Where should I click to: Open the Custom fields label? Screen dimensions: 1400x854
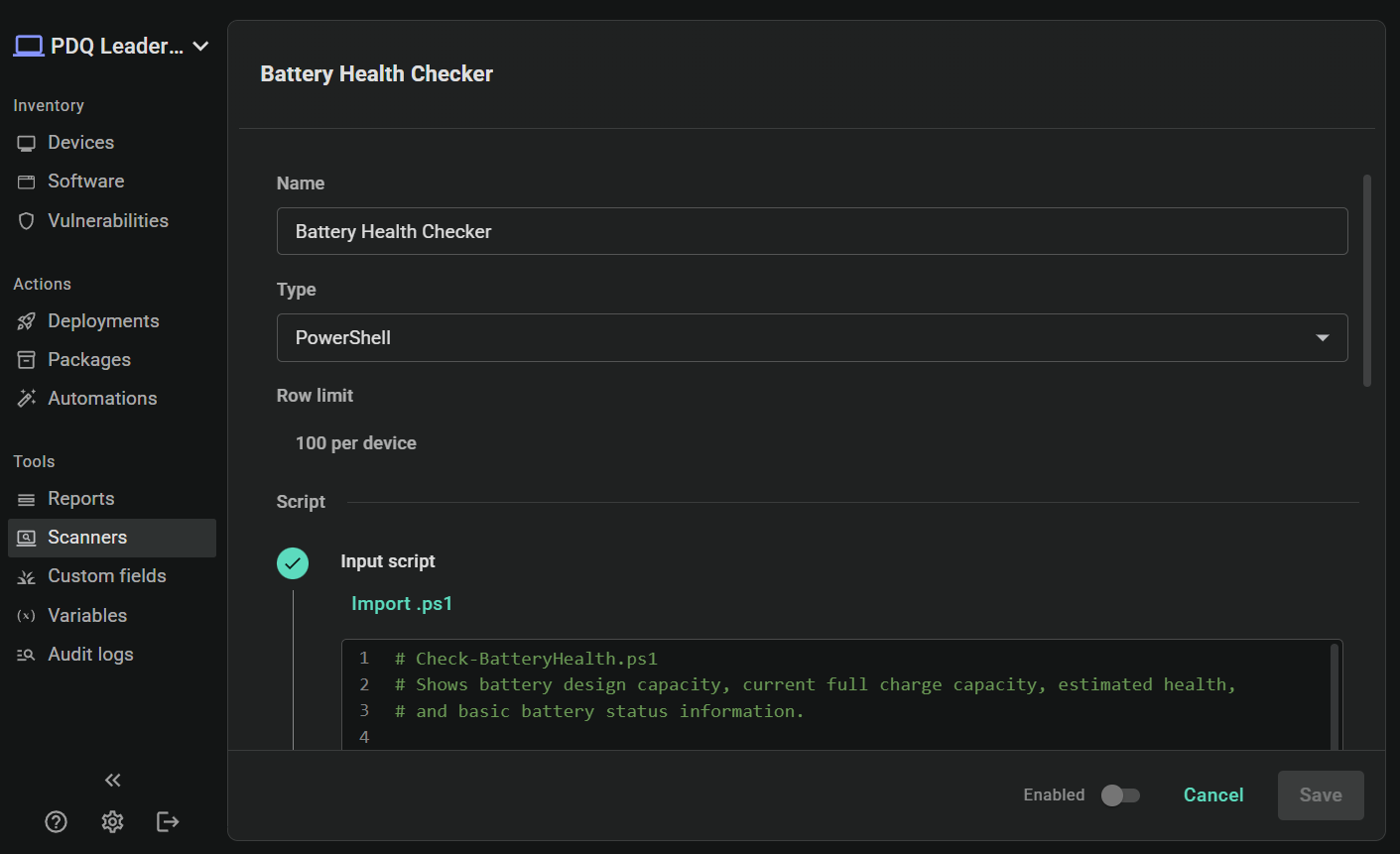click(107, 576)
